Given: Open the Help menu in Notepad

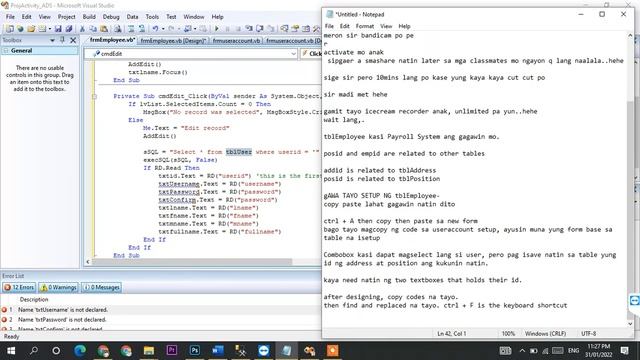Looking at the screenshot, I should tap(404, 26).
